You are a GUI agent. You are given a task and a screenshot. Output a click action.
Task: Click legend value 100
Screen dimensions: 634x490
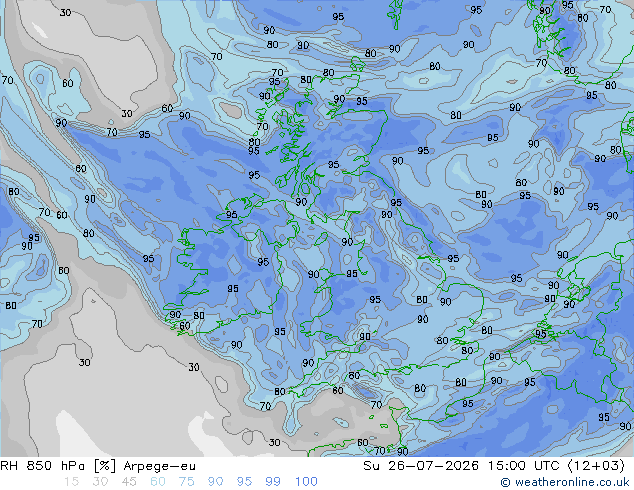(306, 482)
